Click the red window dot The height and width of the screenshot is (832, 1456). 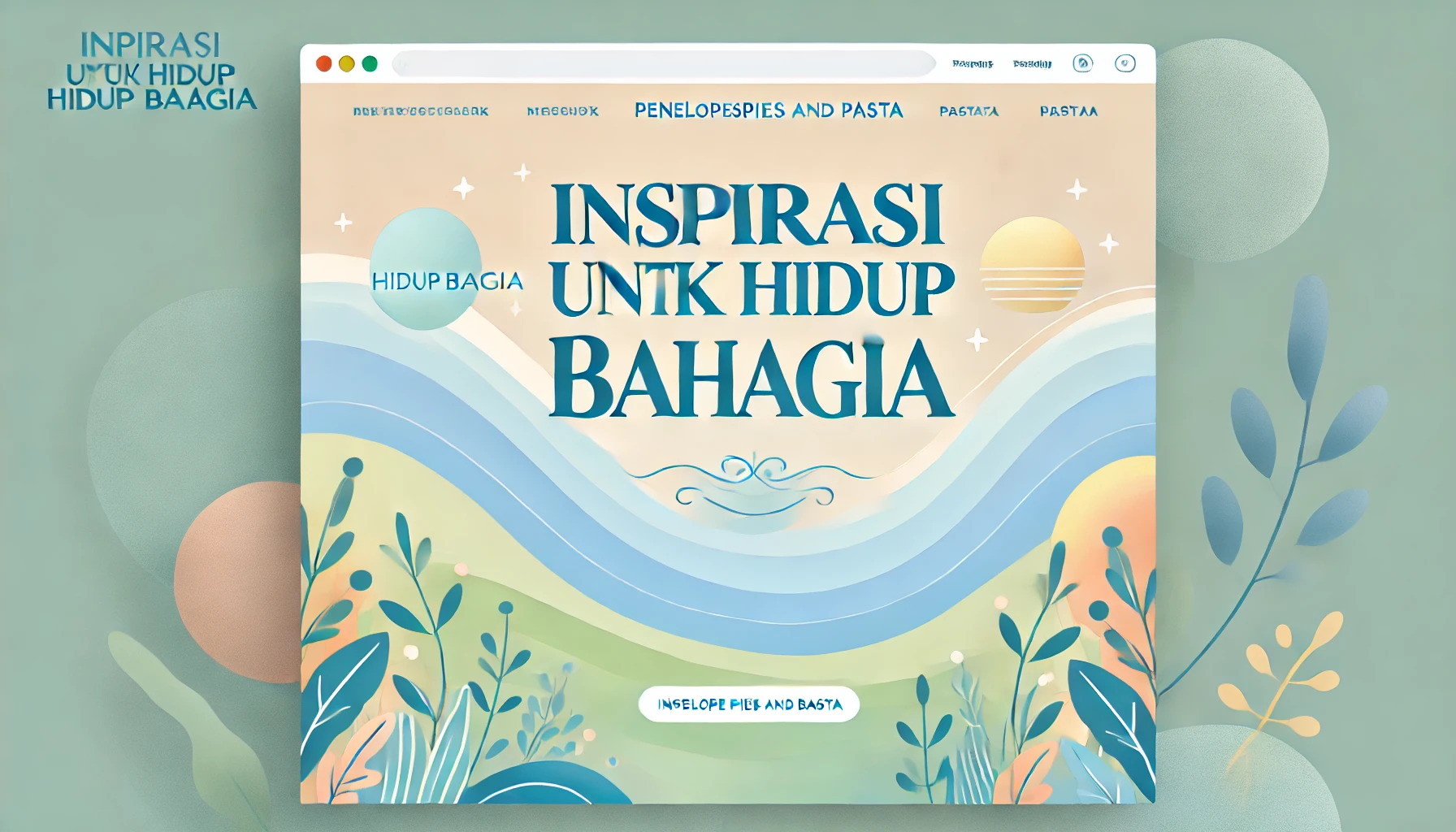tap(323, 63)
